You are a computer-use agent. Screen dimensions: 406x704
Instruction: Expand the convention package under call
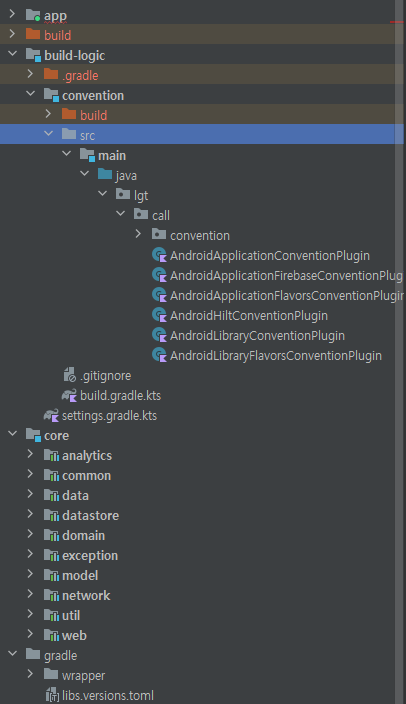pyautogui.click(x=138, y=234)
